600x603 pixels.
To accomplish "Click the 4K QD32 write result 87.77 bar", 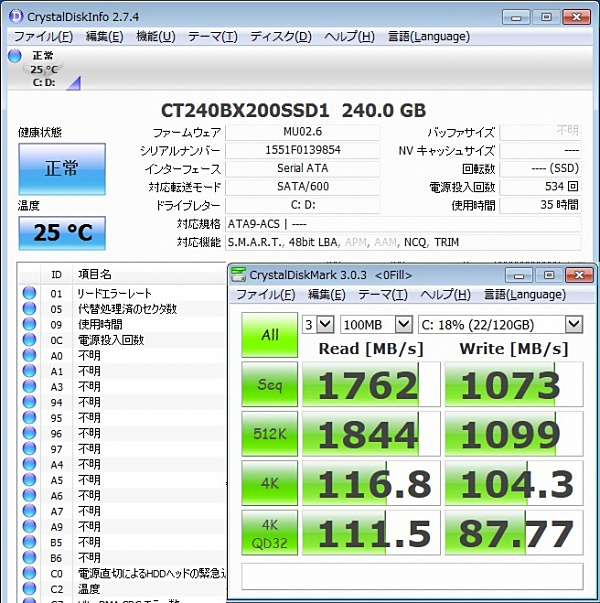I will point(514,533).
